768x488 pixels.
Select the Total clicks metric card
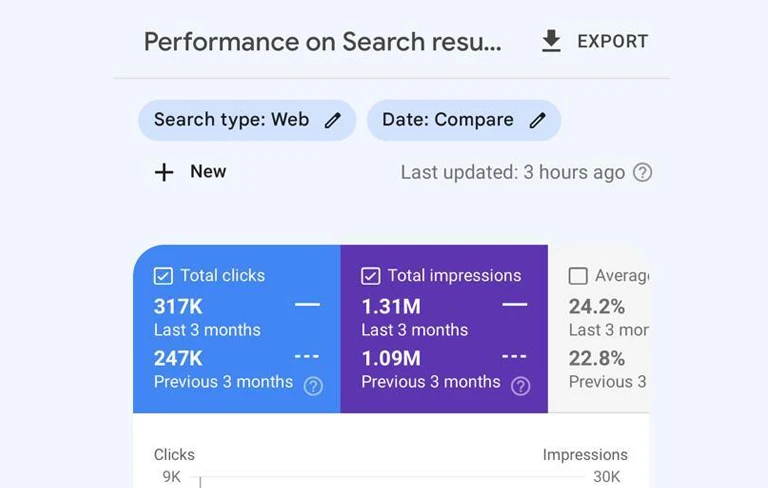(x=237, y=329)
